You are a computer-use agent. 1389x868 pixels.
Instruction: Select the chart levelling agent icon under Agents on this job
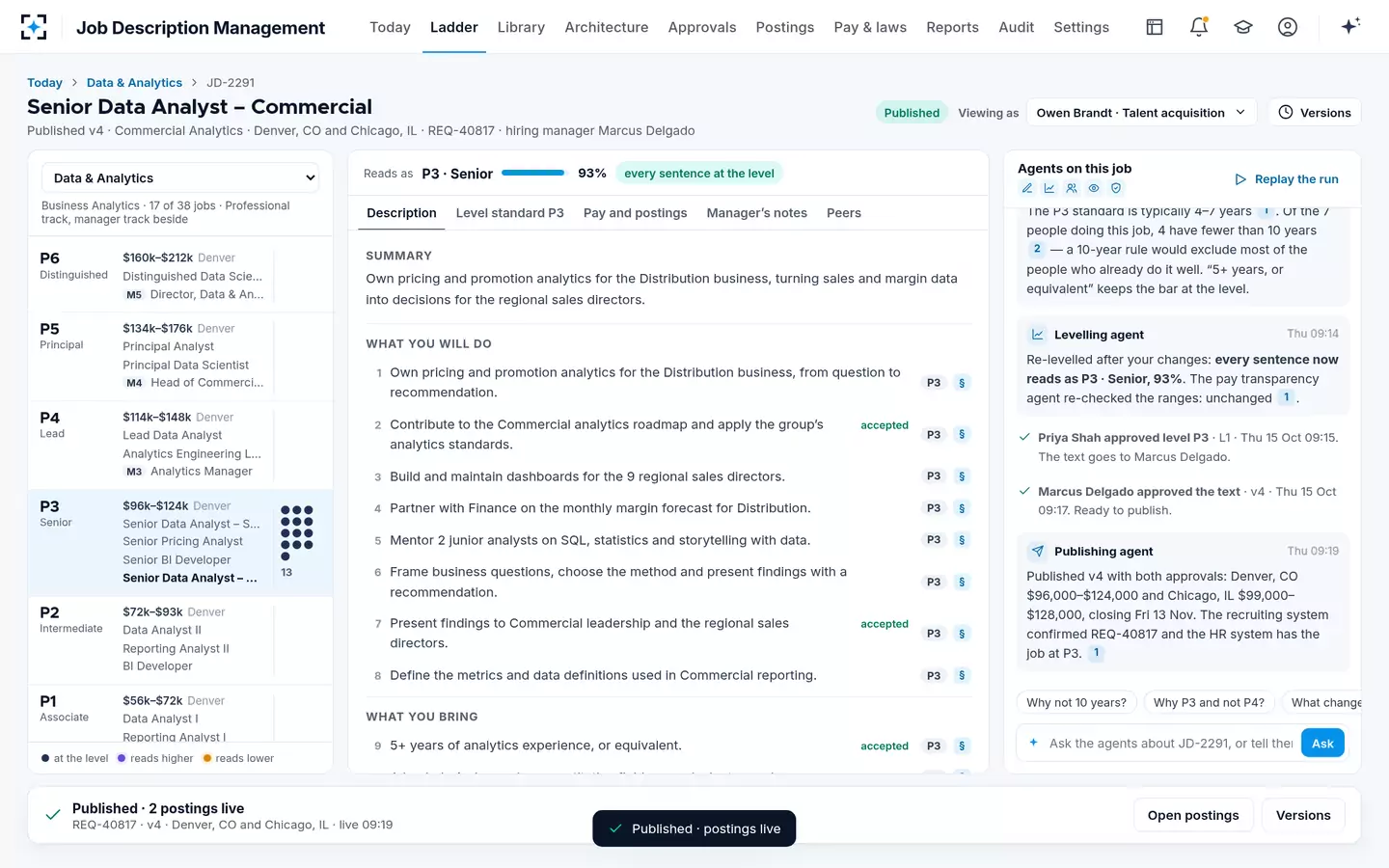click(x=1049, y=188)
